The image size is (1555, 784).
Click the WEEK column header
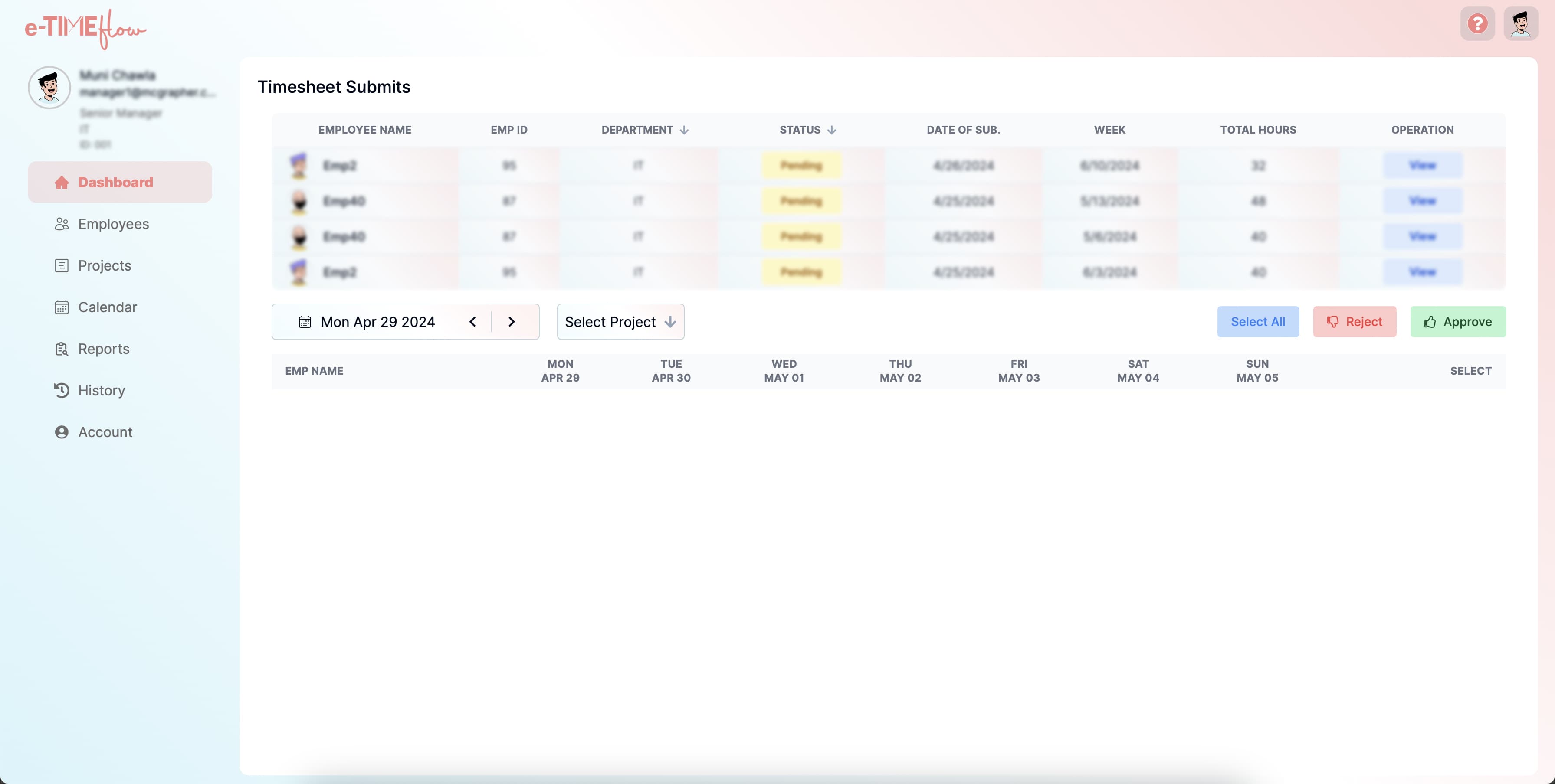pyautogui.click(x=1109, y=130)
